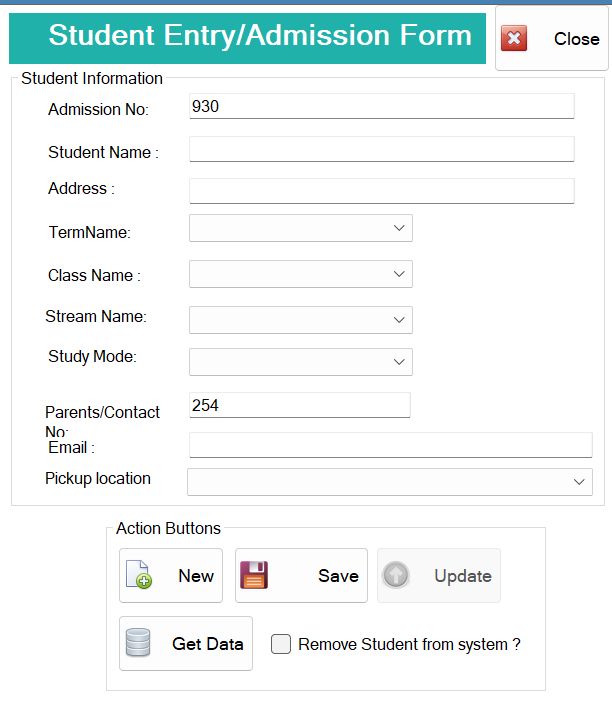This screenshot has width=612, height=706.
Task: Expand the Class Name combo box
Action: coord(399,274)
